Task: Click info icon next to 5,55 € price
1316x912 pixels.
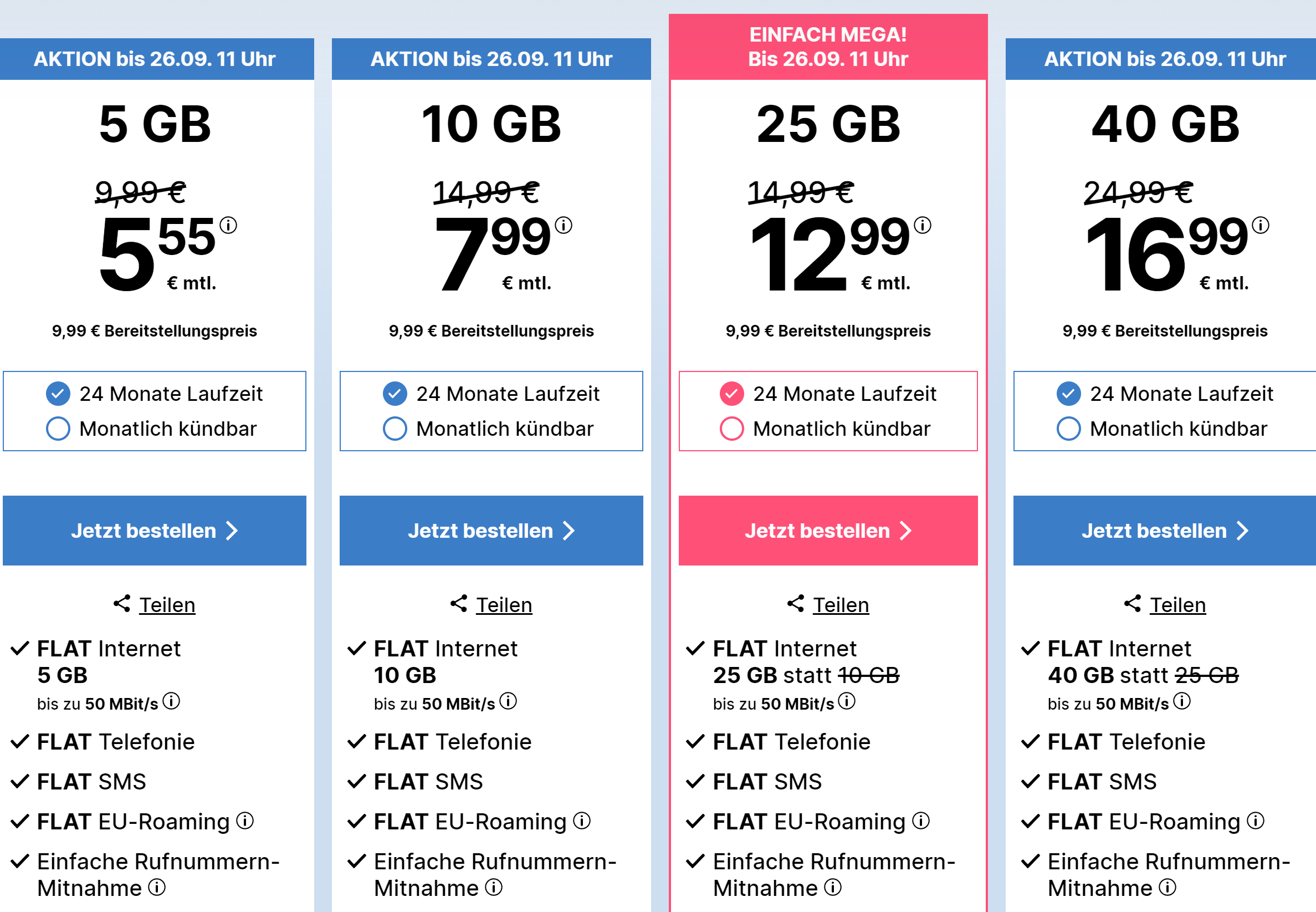Action: click(x=228, y=225)
